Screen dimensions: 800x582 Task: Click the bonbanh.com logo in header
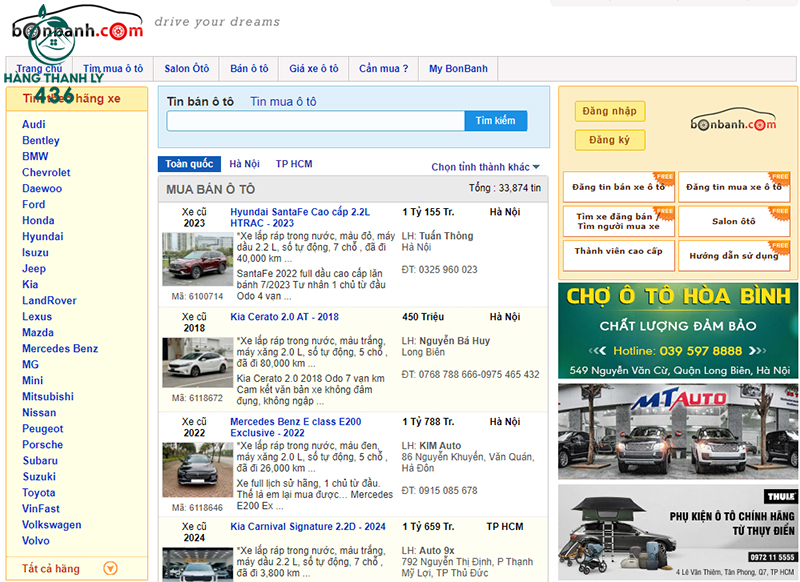coord(78,24)
